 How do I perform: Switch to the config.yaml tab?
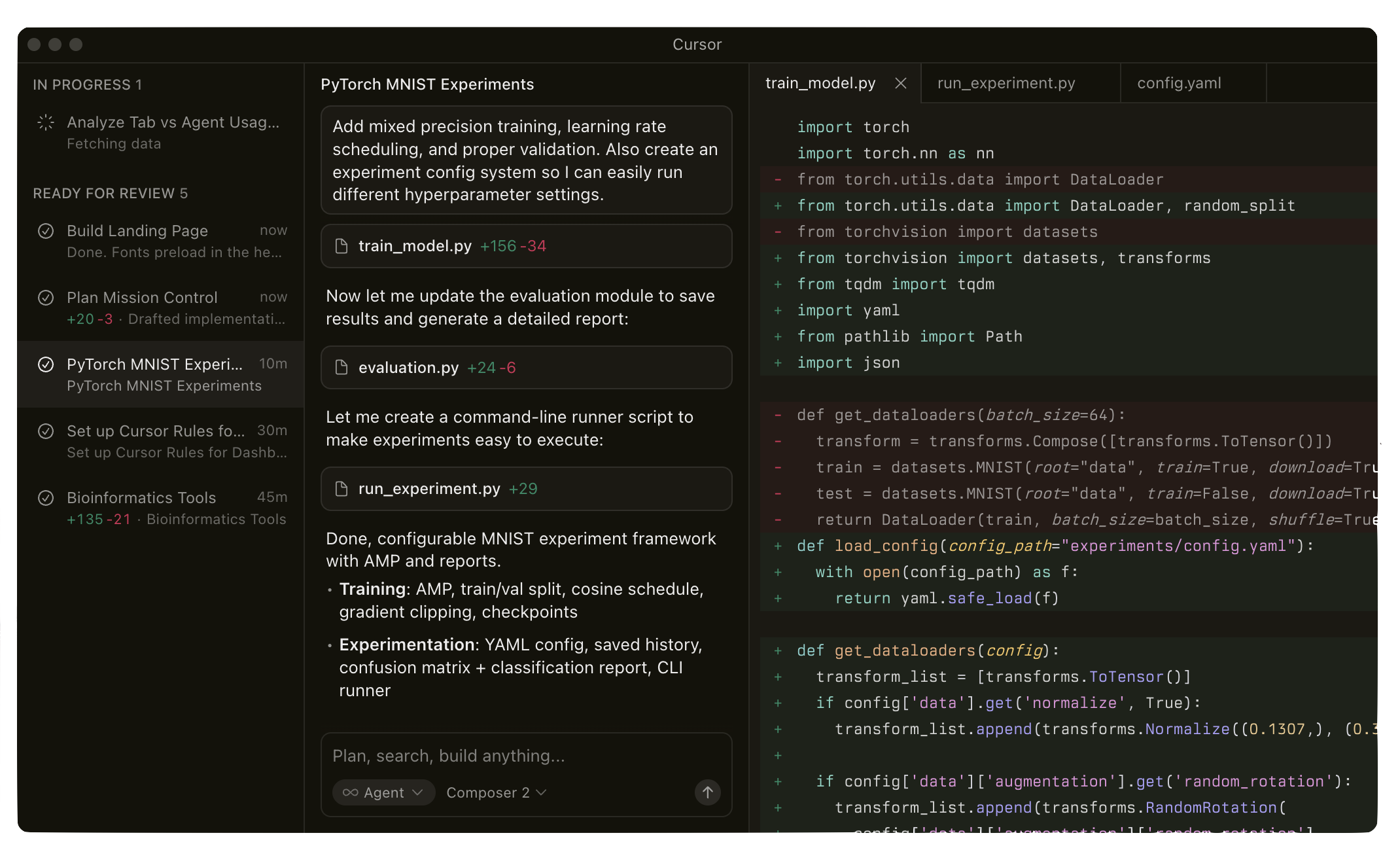(x=1179, y=83)
